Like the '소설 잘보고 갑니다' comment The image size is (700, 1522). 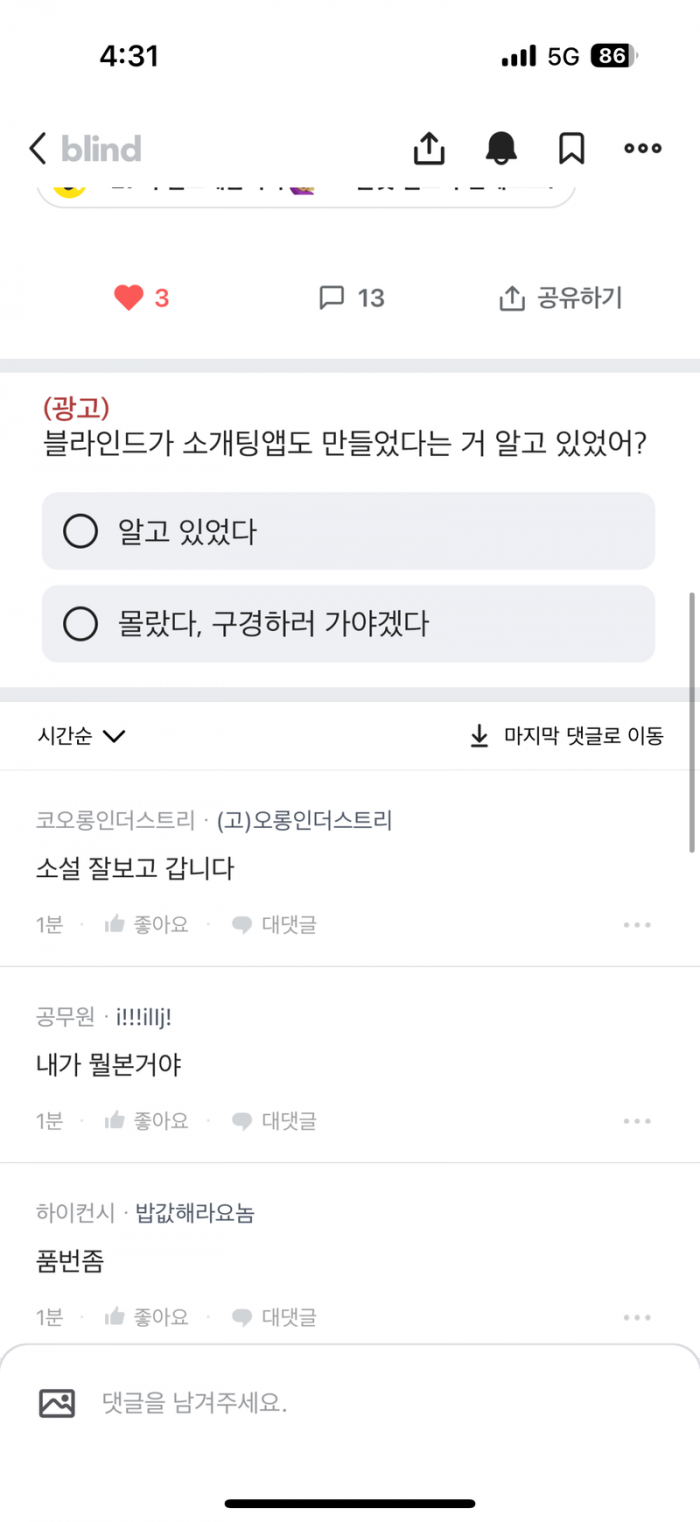coord(146,925)
